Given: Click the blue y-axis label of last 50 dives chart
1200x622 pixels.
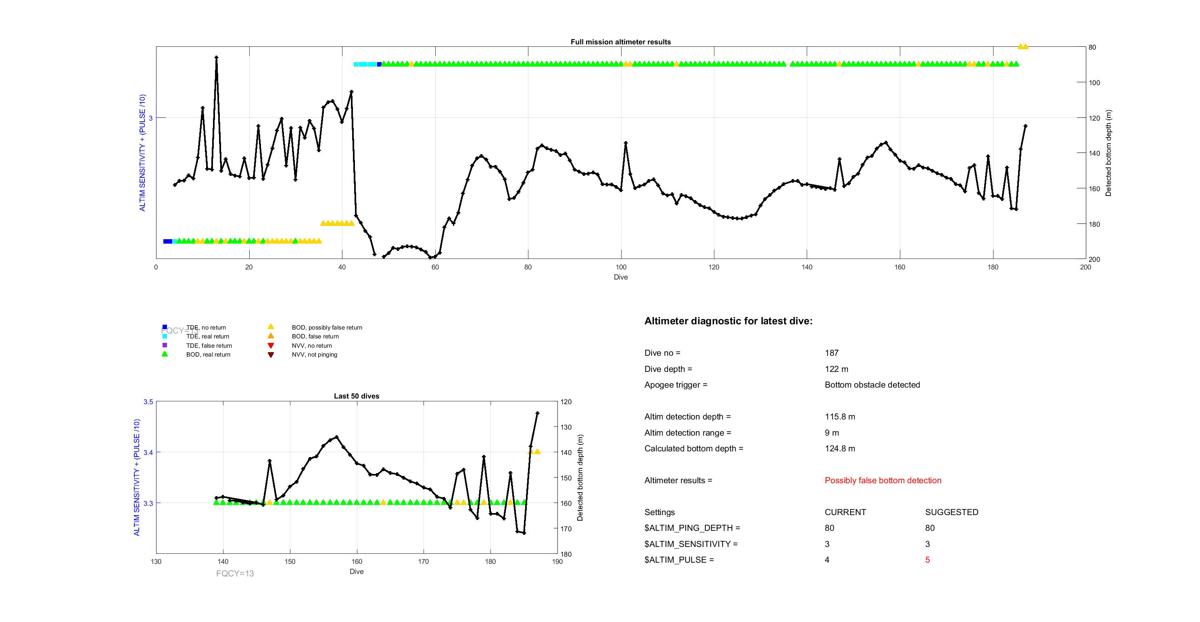Looking at the screenshot, I should 137,478.
